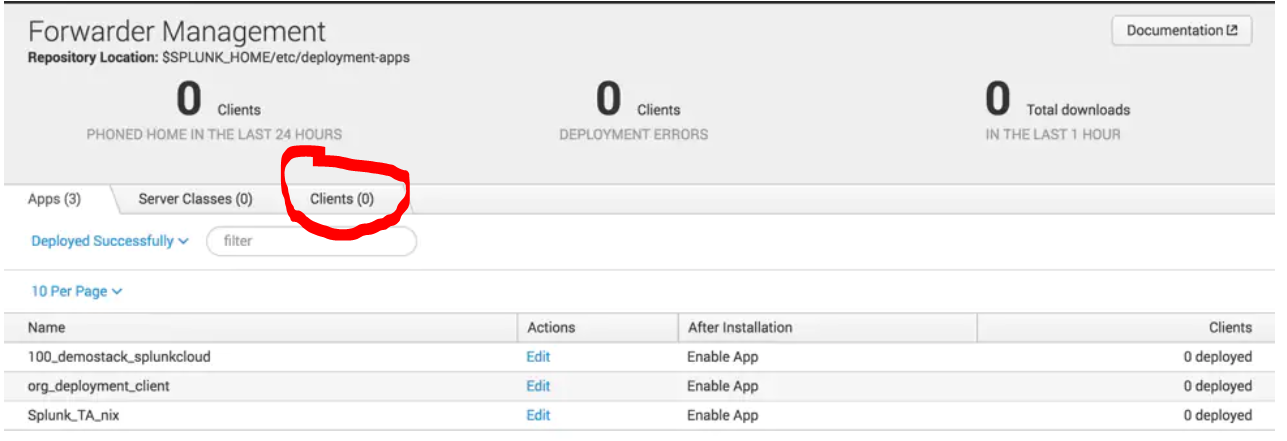Screen dimensions: 1287x441
Task: Edit the org_deployment_client app
Action: 538,386
